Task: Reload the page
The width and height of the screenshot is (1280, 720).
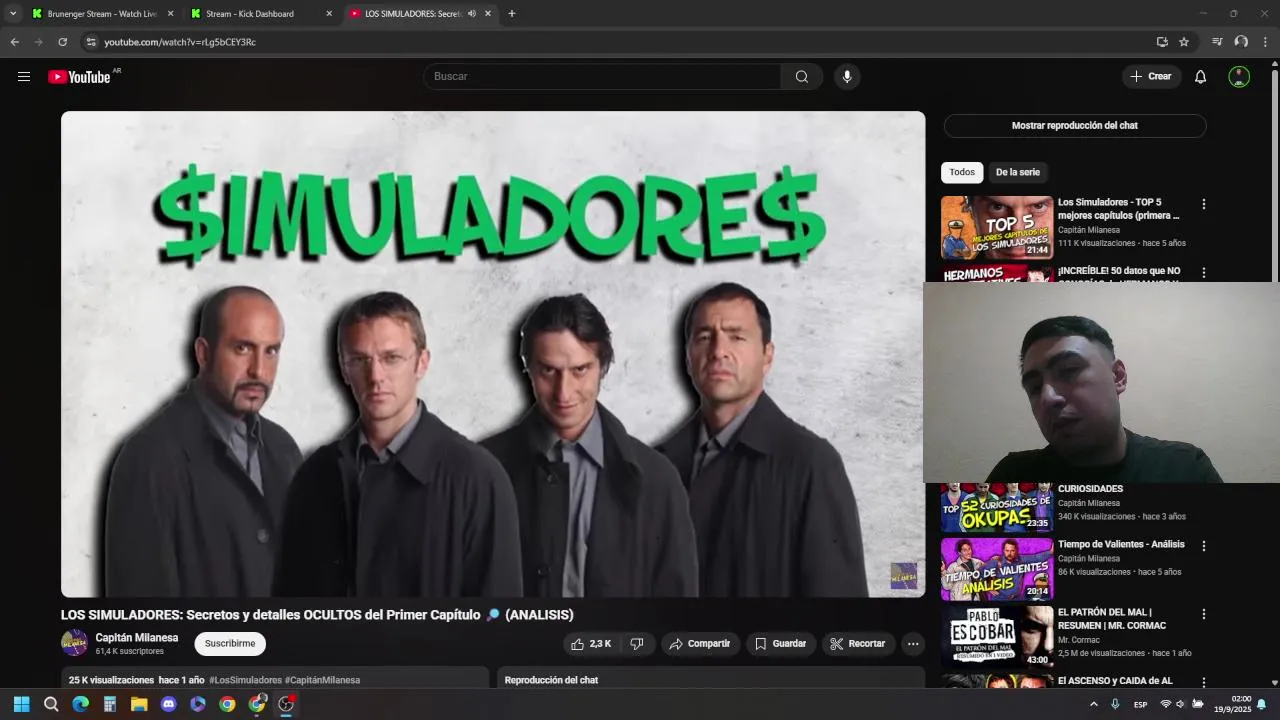Action: coord(62,42)
